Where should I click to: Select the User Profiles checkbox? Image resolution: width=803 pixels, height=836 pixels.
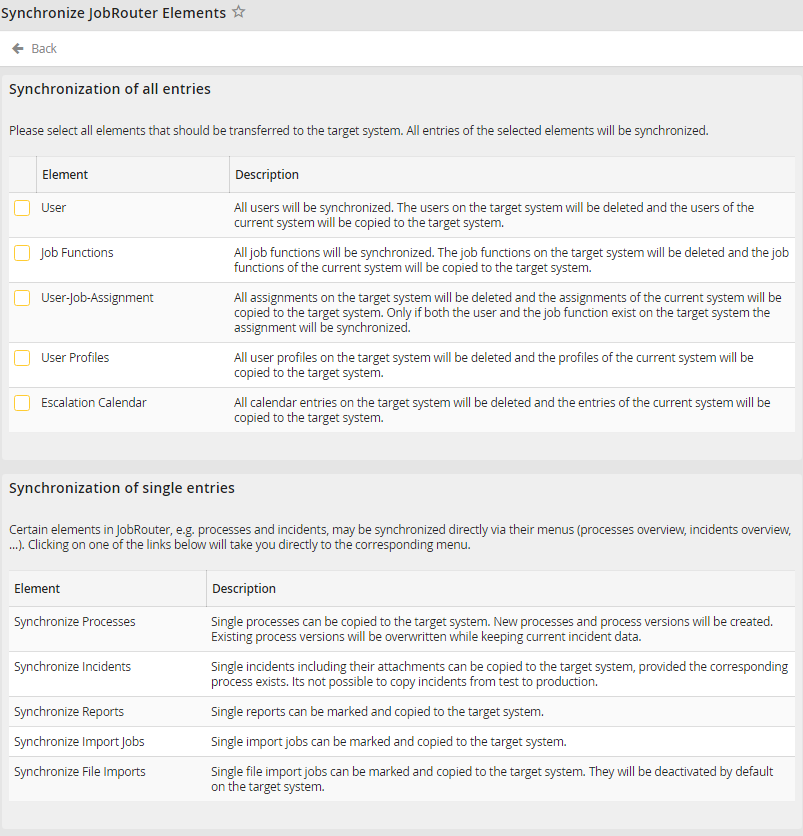coord(22,358)
